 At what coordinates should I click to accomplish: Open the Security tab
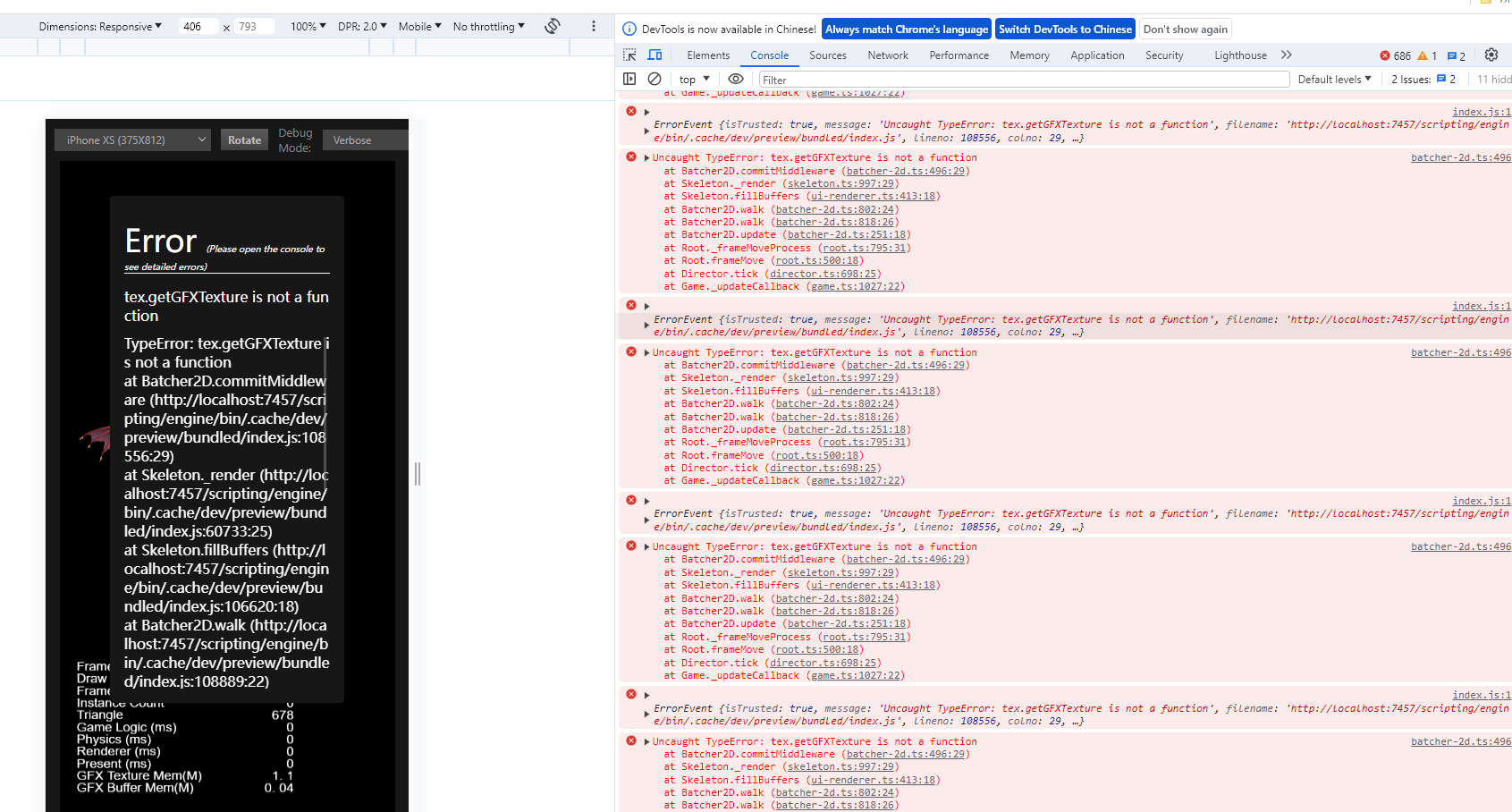click(1165, 55)
